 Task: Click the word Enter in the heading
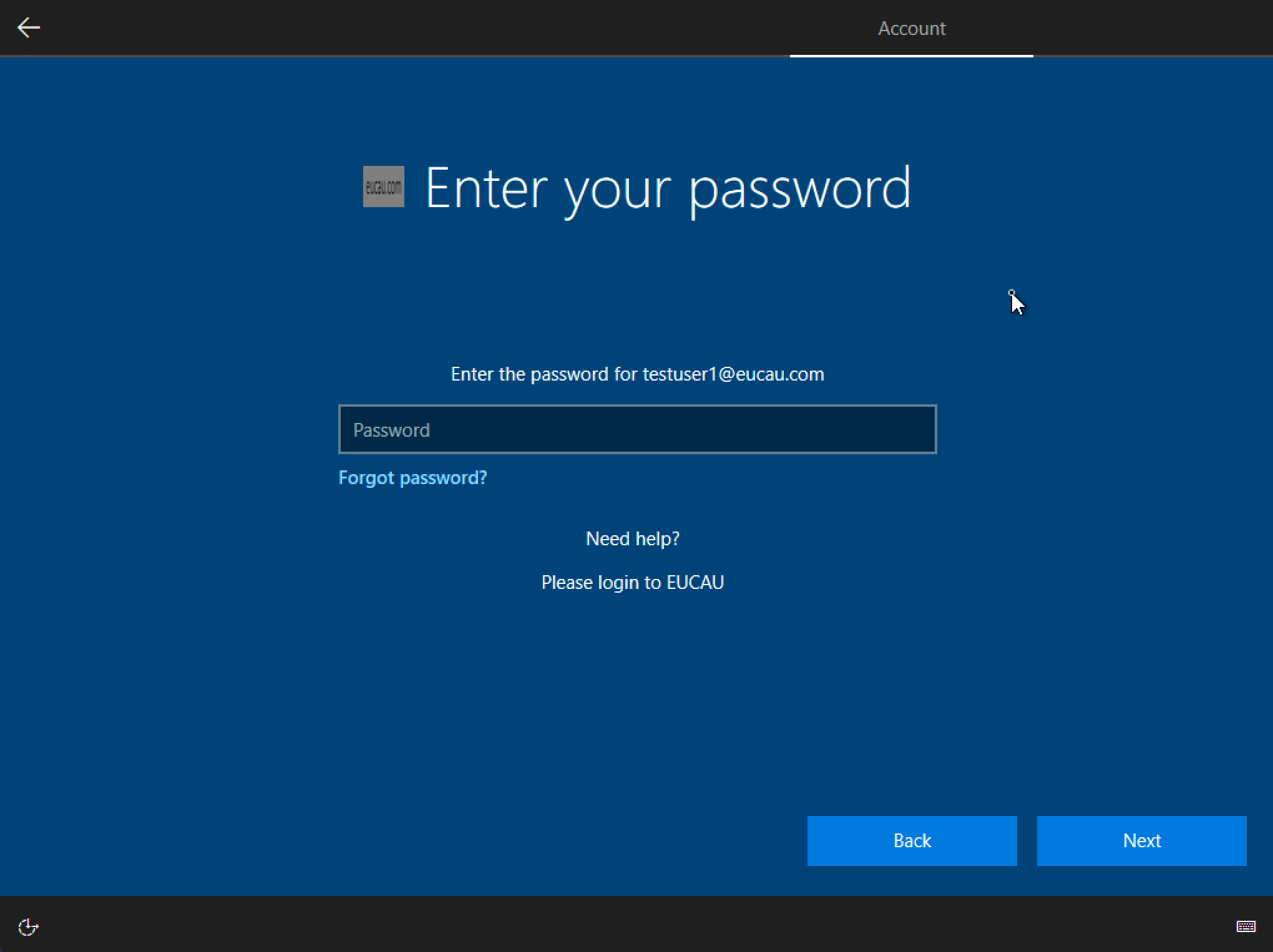coord(487,188)
